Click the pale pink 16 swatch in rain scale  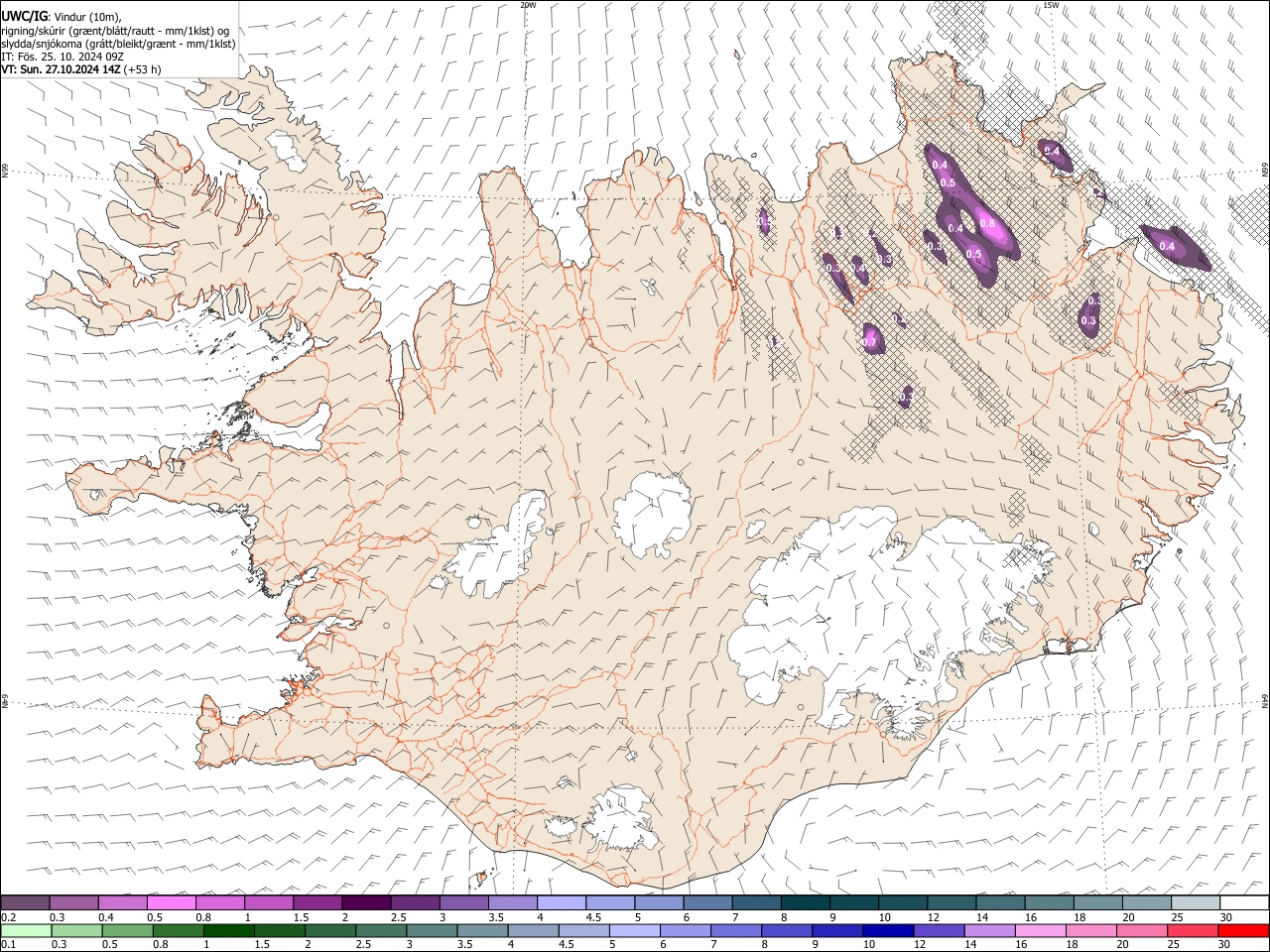click(x=1040, y=930)
